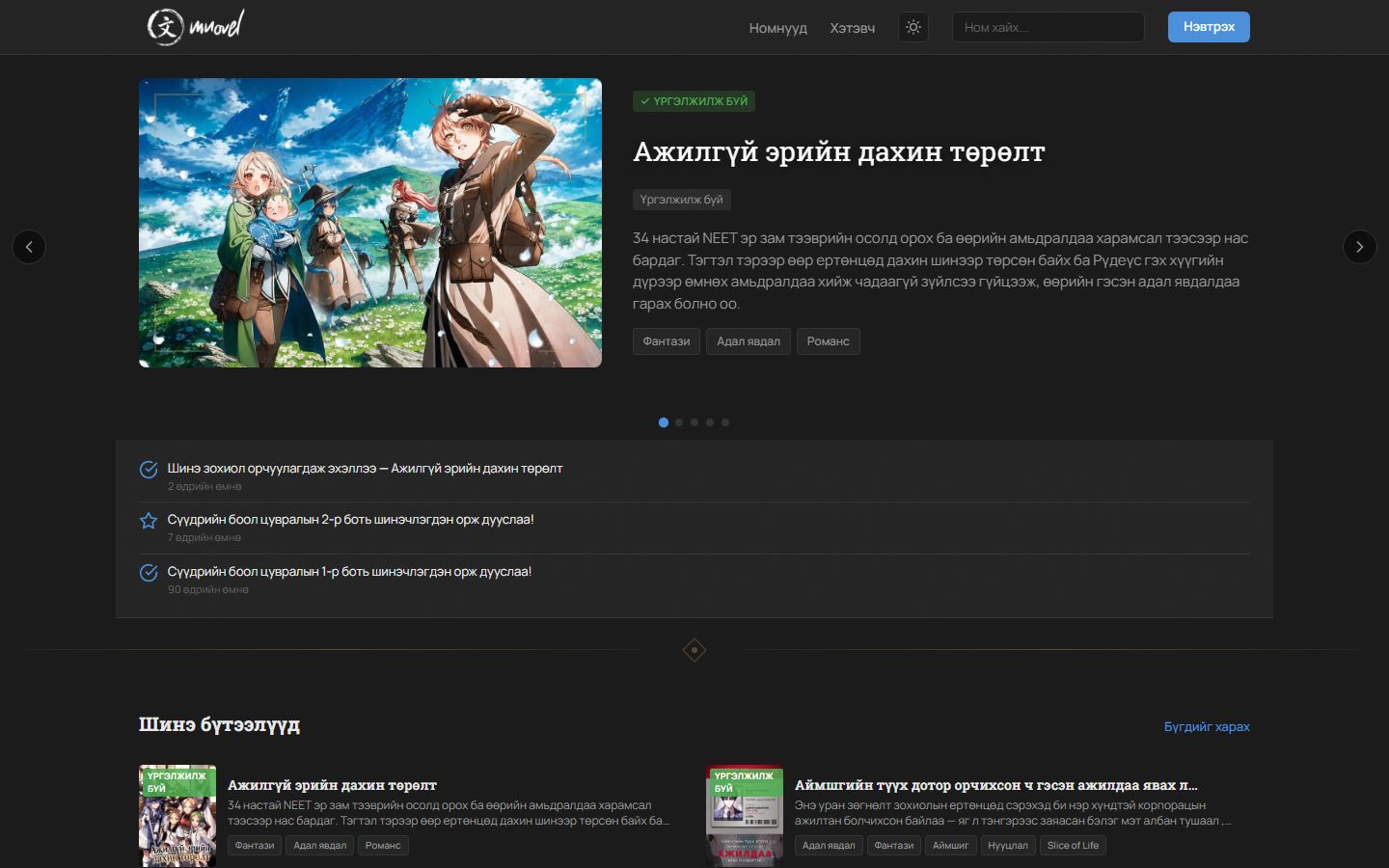Image resolution: width=1389 pixels, height=868 pixels.
Task: Select the fourth carousel dot indicator
Action: click(x=710, y=422)
